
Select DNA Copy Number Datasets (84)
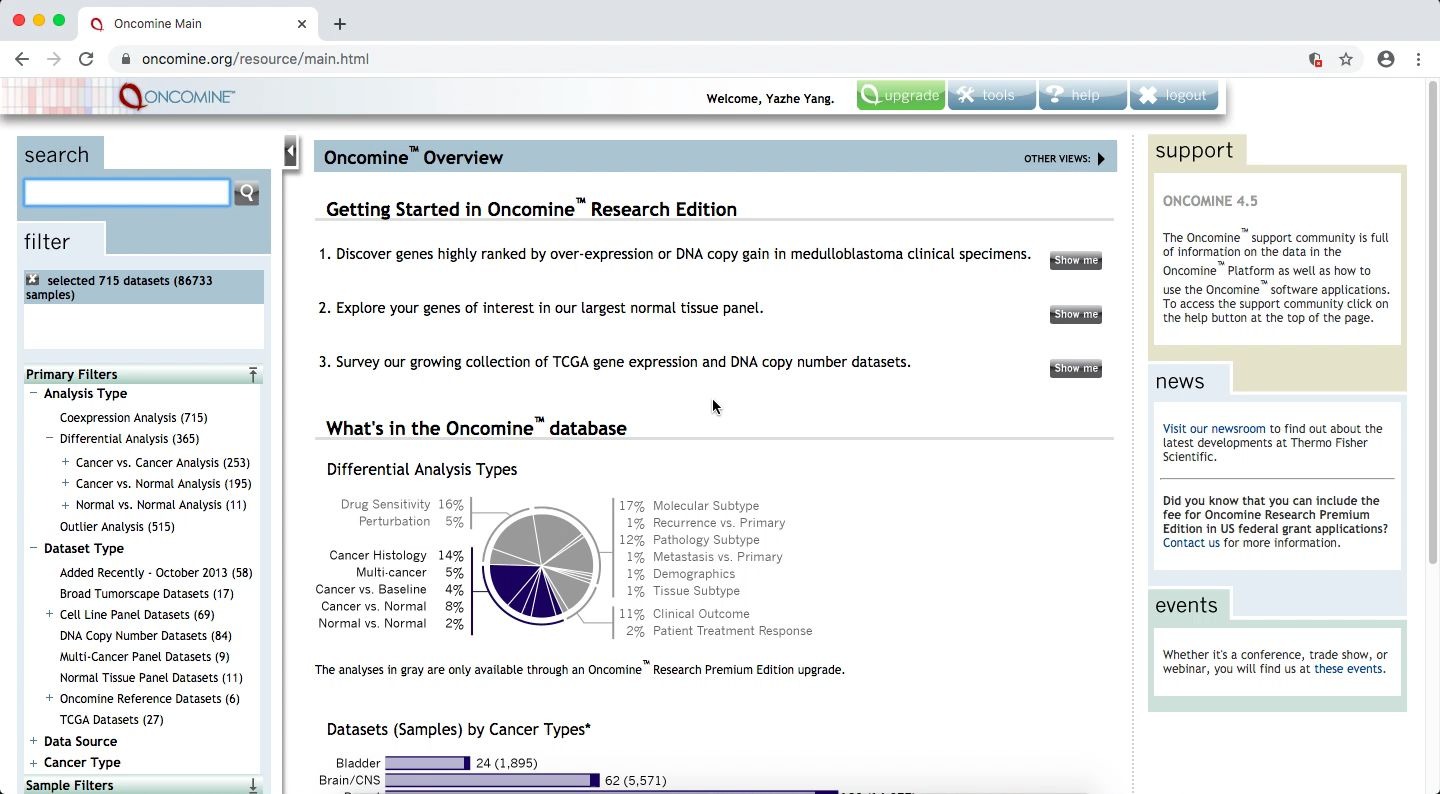click(x=145, y=636)
